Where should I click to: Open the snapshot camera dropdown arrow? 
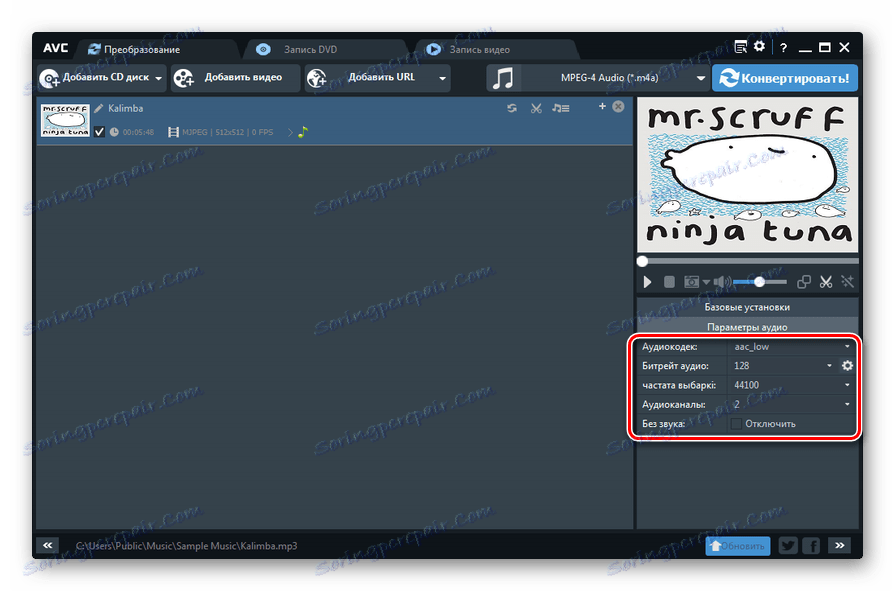coord(706,282)
